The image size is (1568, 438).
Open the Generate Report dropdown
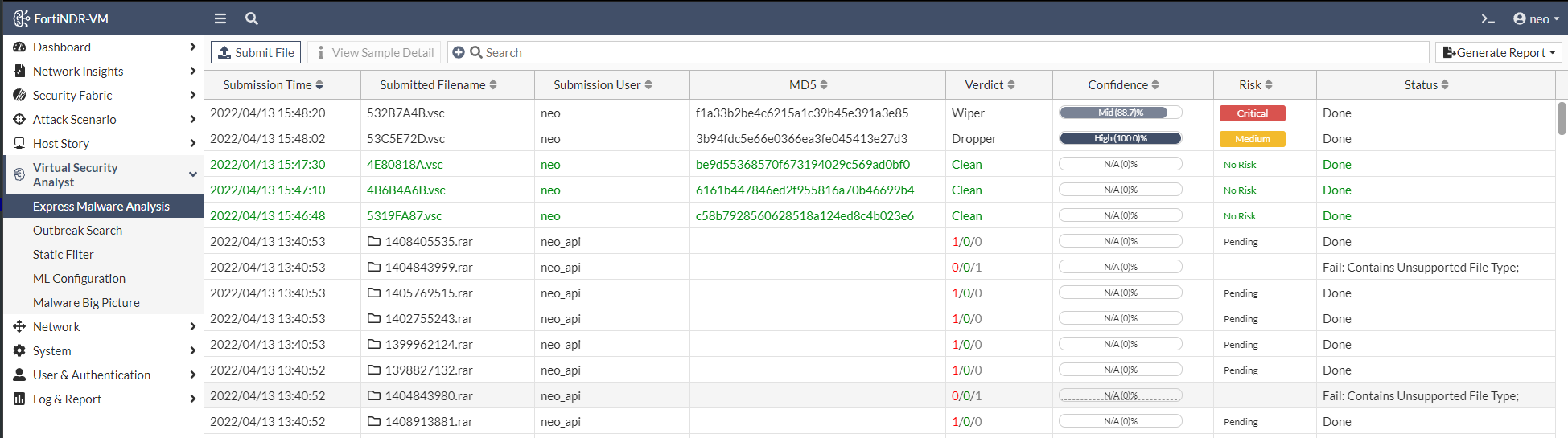point(1499,53)
